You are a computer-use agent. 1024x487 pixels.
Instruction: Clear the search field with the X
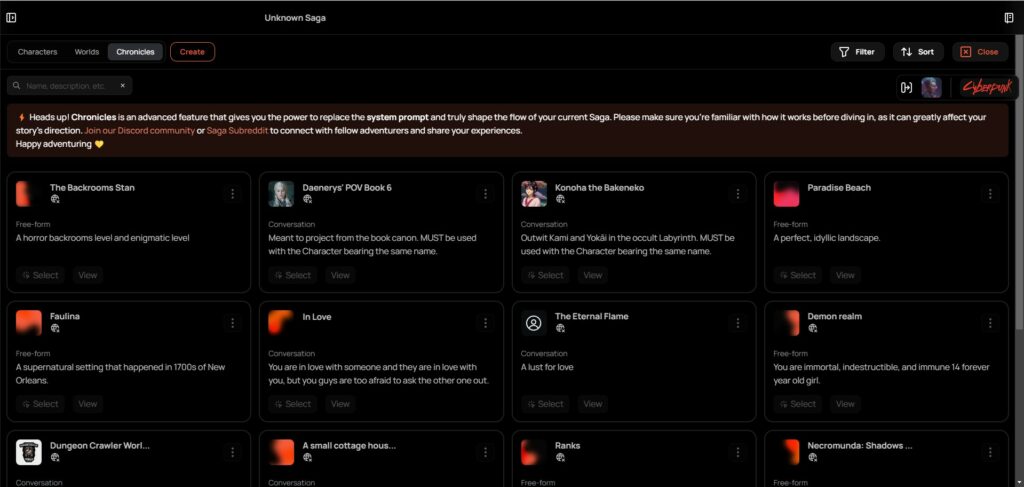pos(122,86)
